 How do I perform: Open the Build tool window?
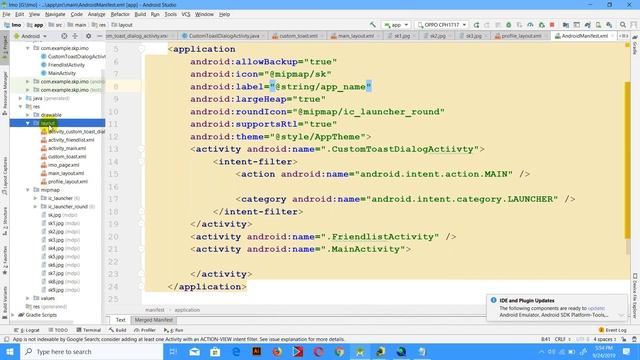pyautogui.click(x=118, y=330)
